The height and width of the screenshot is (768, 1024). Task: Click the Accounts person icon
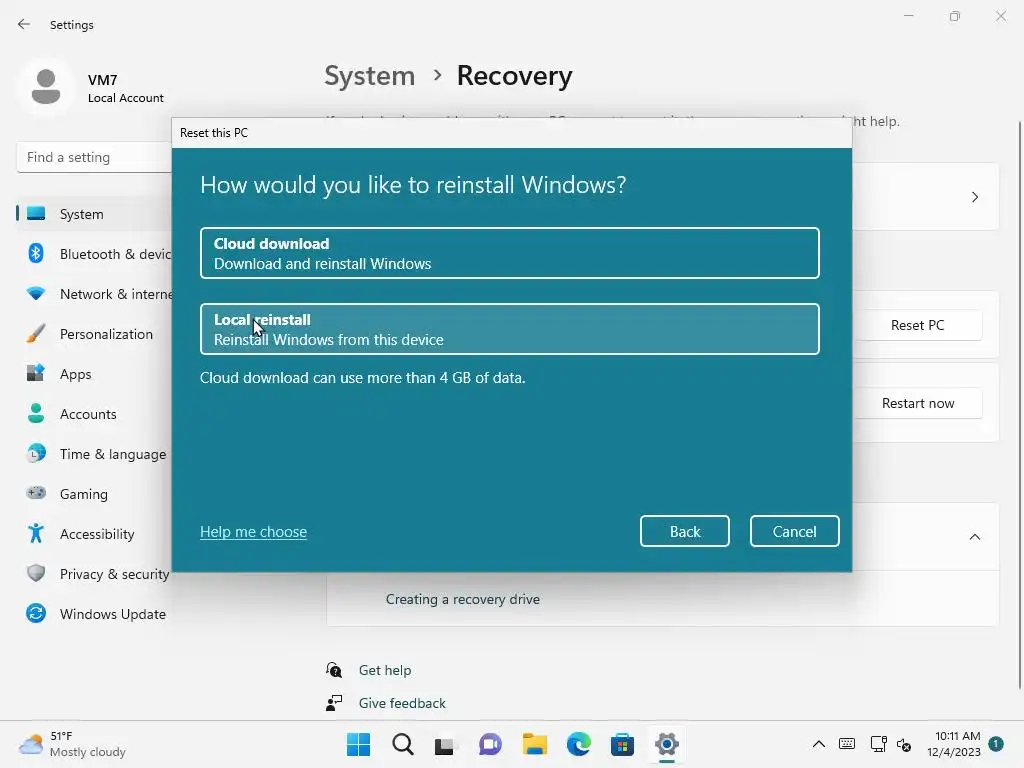click(x=36, y=413)
